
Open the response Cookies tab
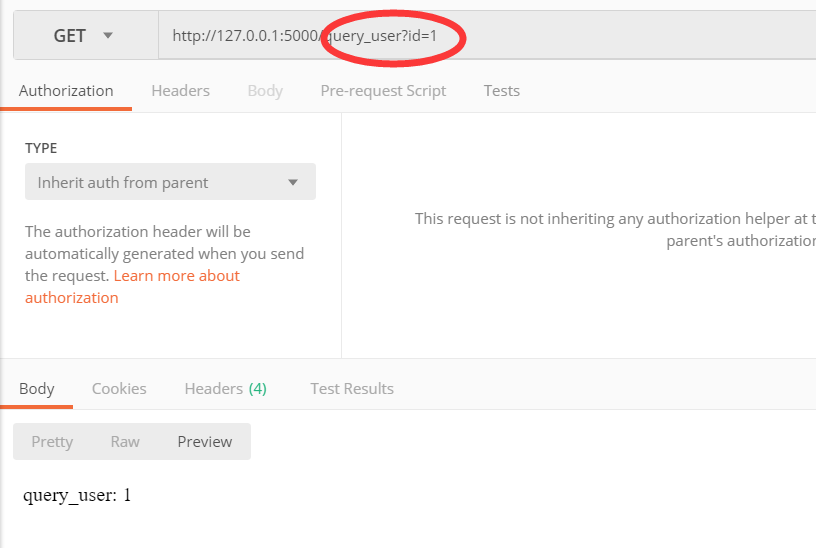119,389
